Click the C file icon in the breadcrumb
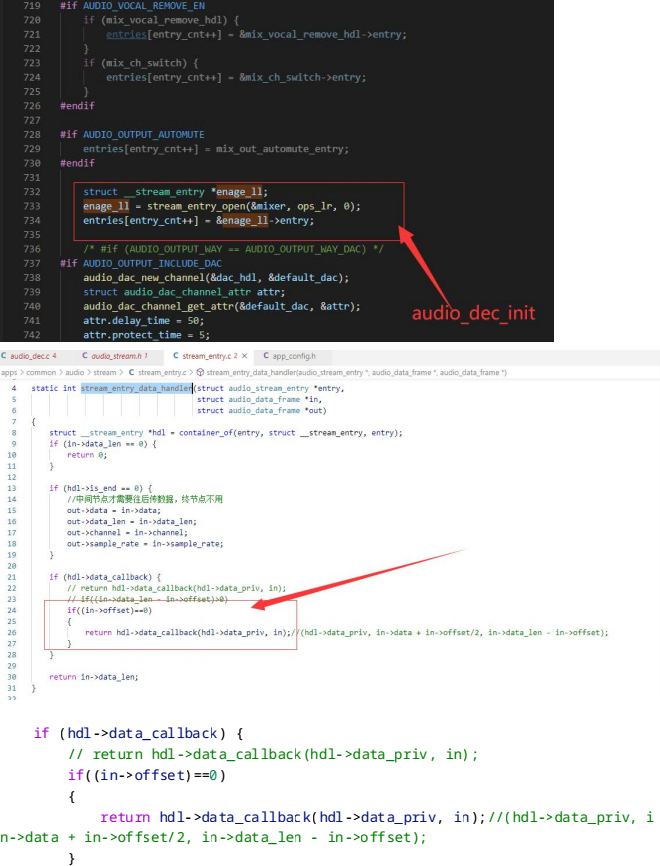The height and width of the screenshot is (866, 660). [131, 373]
